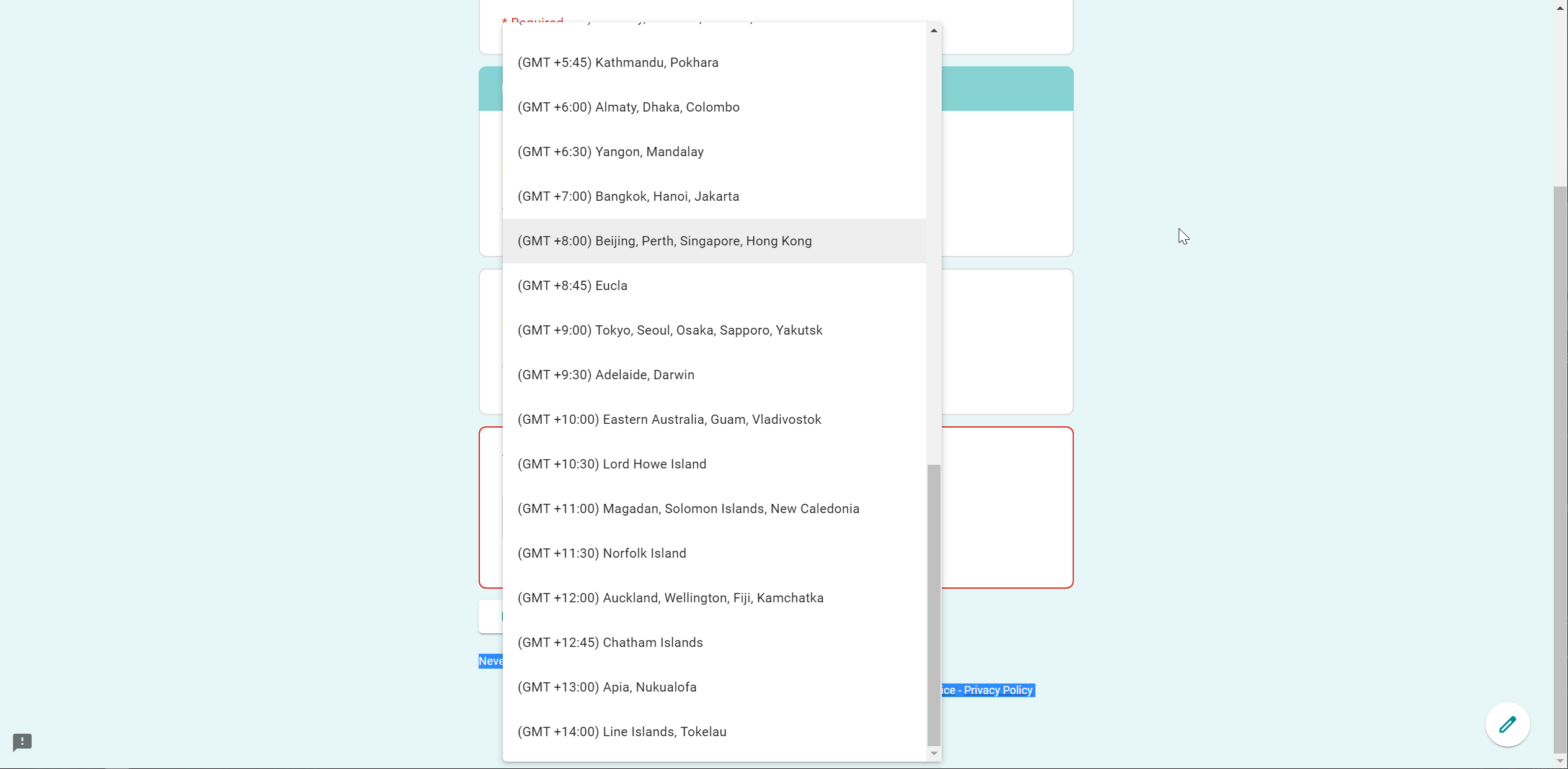The height and width of the screenshot is (769, 1568).
Task: Select GMT +9:00 Tokyo, Seoul option
Action: pyautogui.click(x=670, y=330)
